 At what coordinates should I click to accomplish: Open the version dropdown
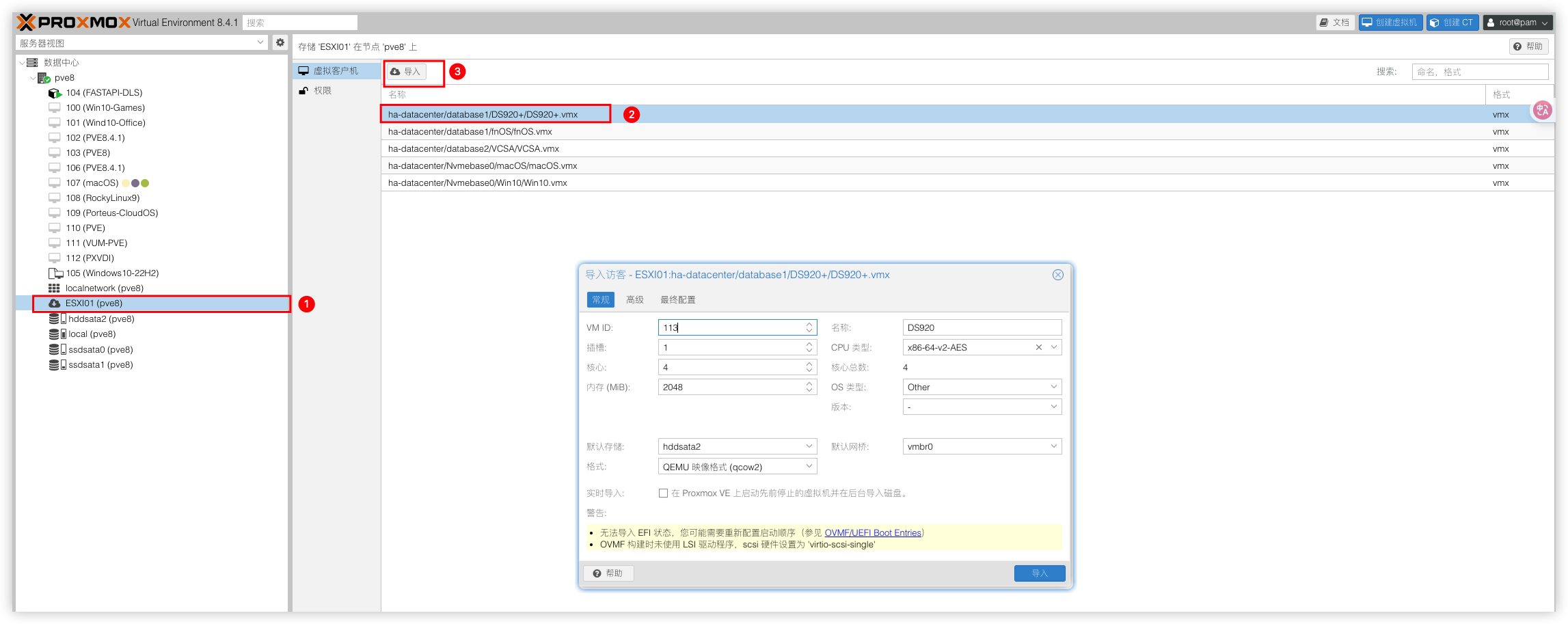click(1054, 407)
